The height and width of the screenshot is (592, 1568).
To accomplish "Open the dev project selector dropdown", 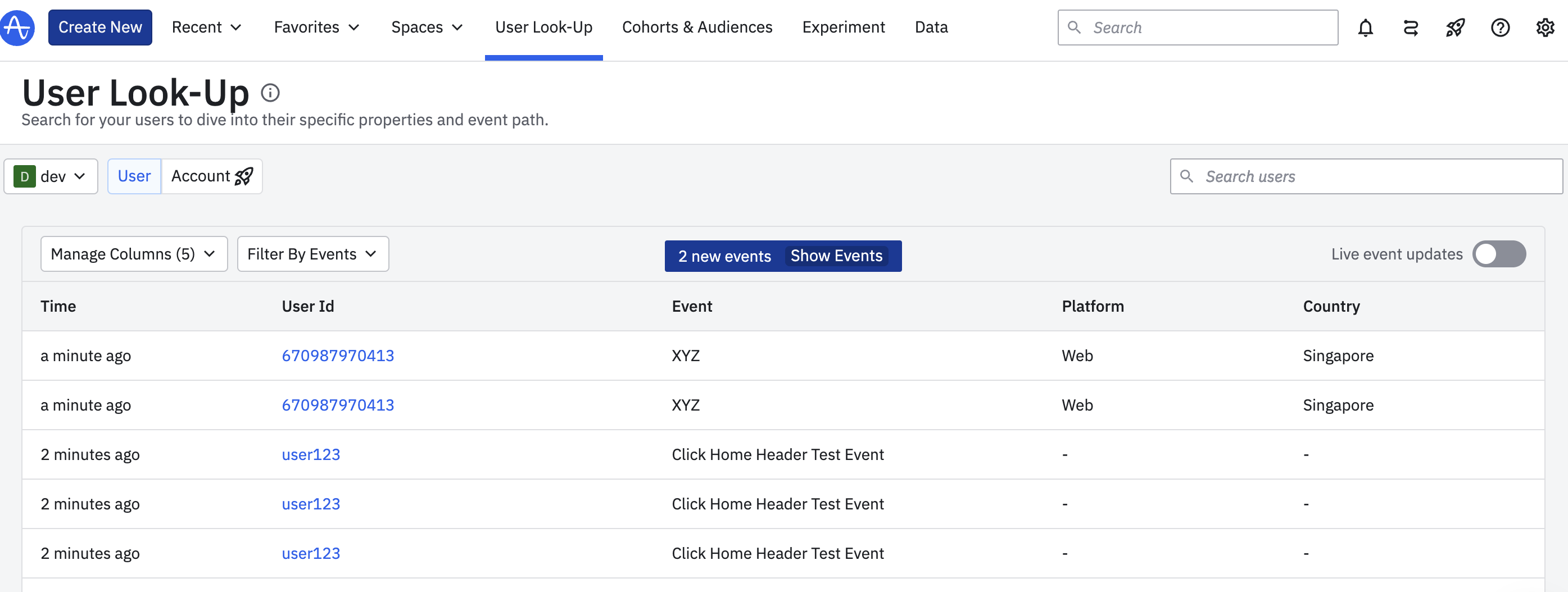I will coord(51,176).
